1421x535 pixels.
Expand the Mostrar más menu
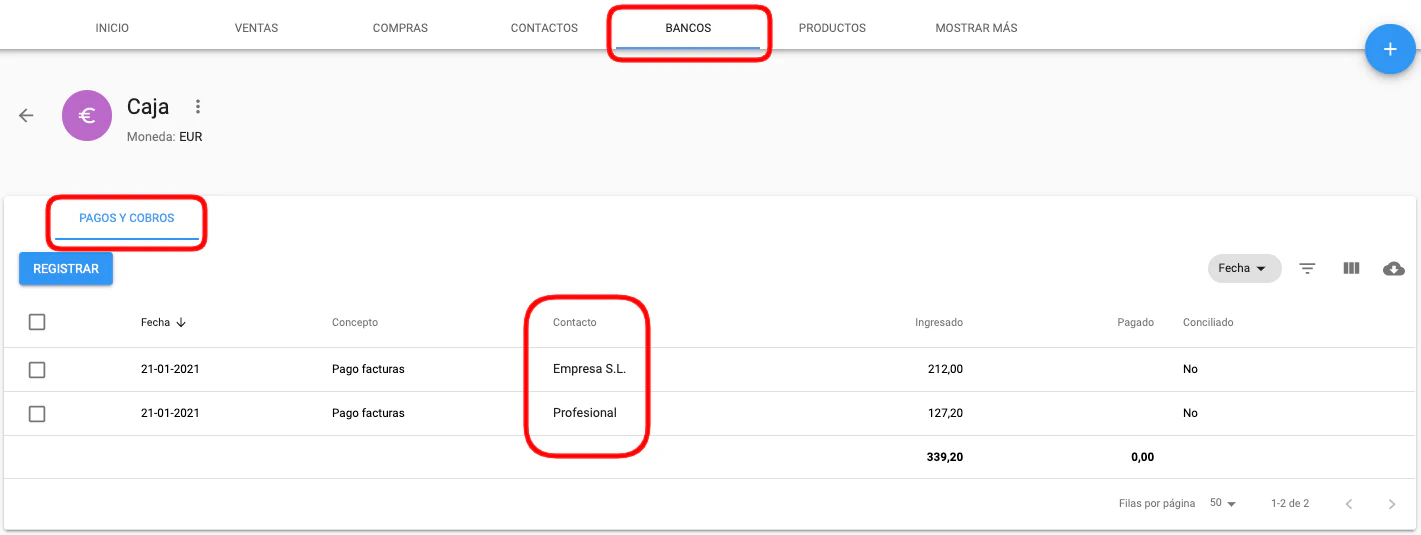(x=976, y=28)
